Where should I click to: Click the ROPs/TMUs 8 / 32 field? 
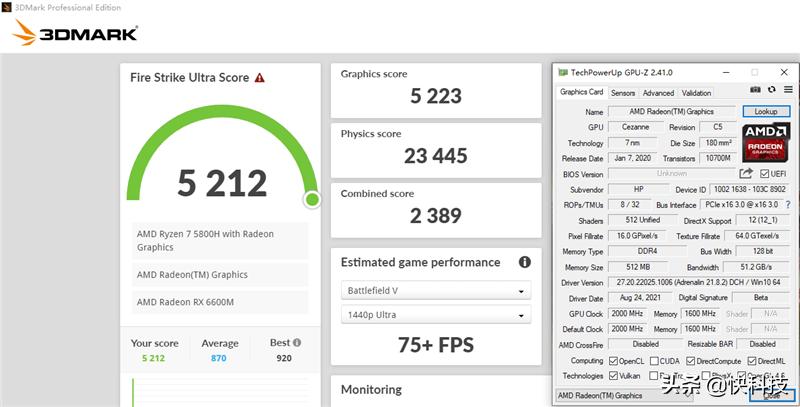[x=630, y=205]
